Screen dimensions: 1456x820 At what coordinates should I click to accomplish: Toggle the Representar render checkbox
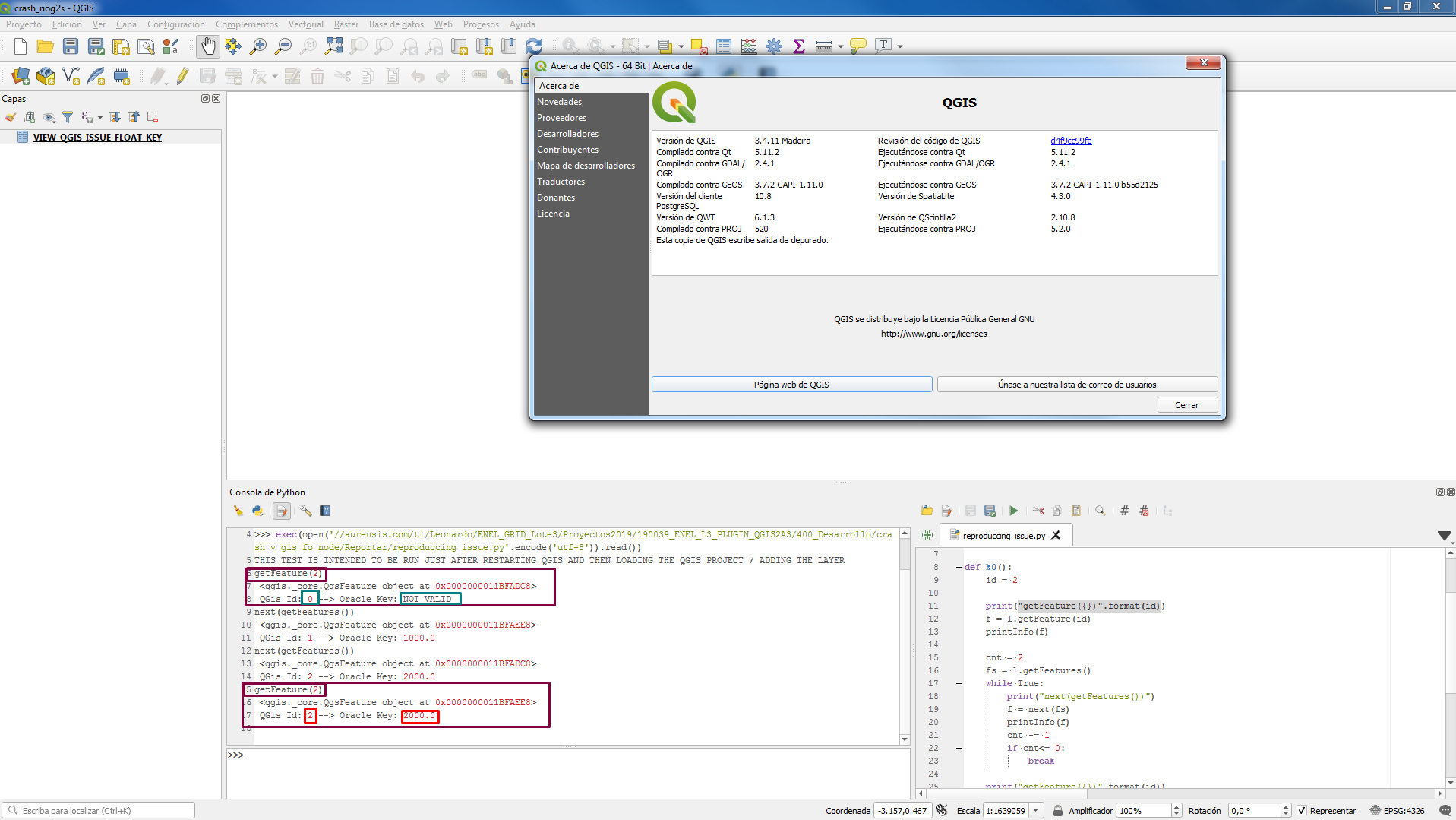1301,811
